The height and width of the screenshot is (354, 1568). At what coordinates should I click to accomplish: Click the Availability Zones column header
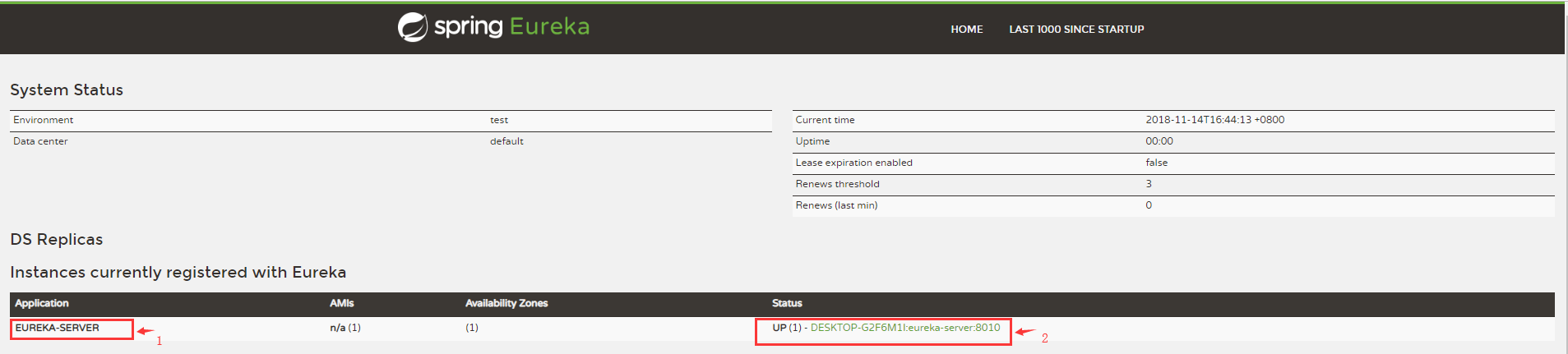coord(506,303)
